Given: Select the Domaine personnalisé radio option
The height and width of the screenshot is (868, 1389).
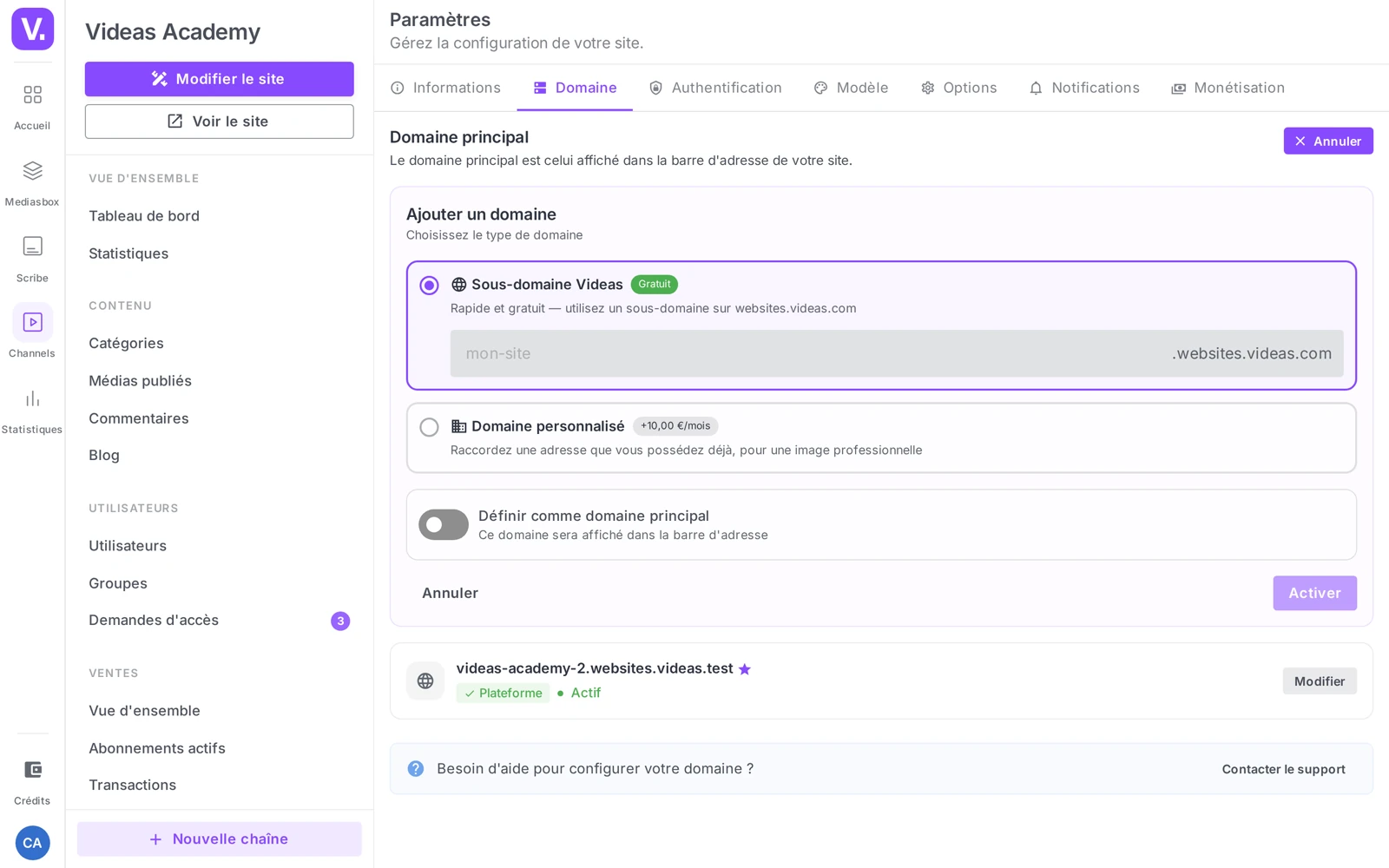Looking at the screenshot, I should point(429,427).
